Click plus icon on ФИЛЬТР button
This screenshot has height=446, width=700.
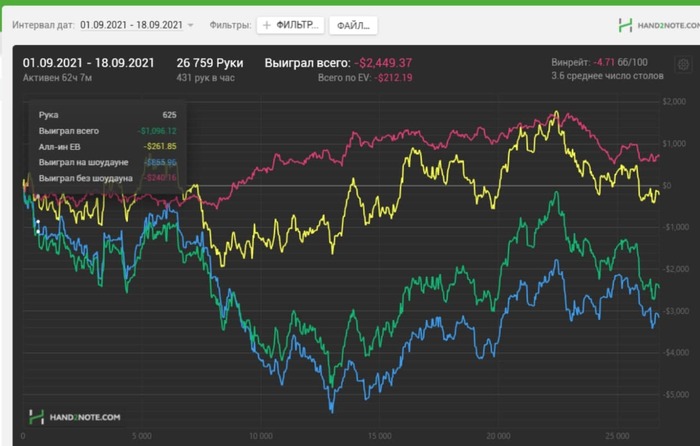267,25
